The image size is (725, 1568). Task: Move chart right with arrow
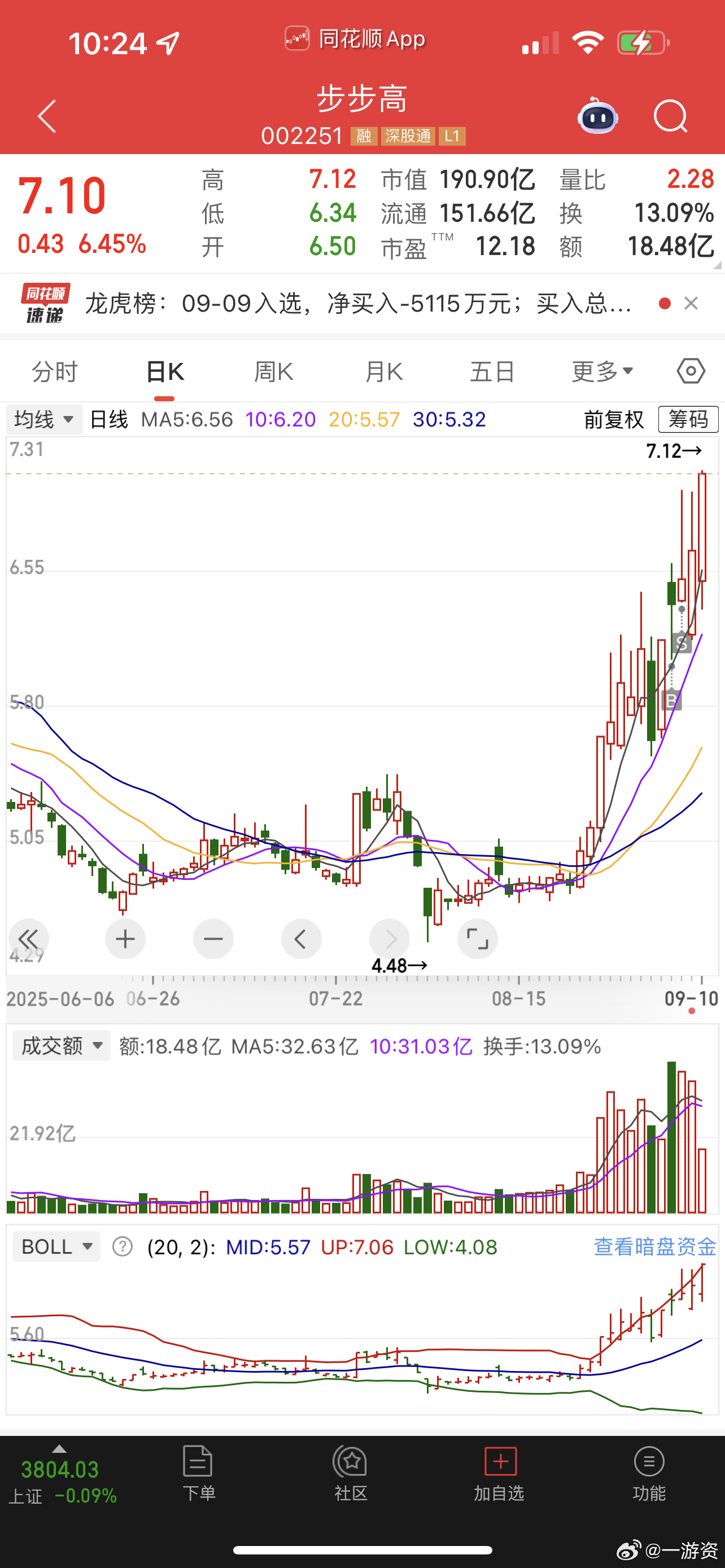click(390, 939)
